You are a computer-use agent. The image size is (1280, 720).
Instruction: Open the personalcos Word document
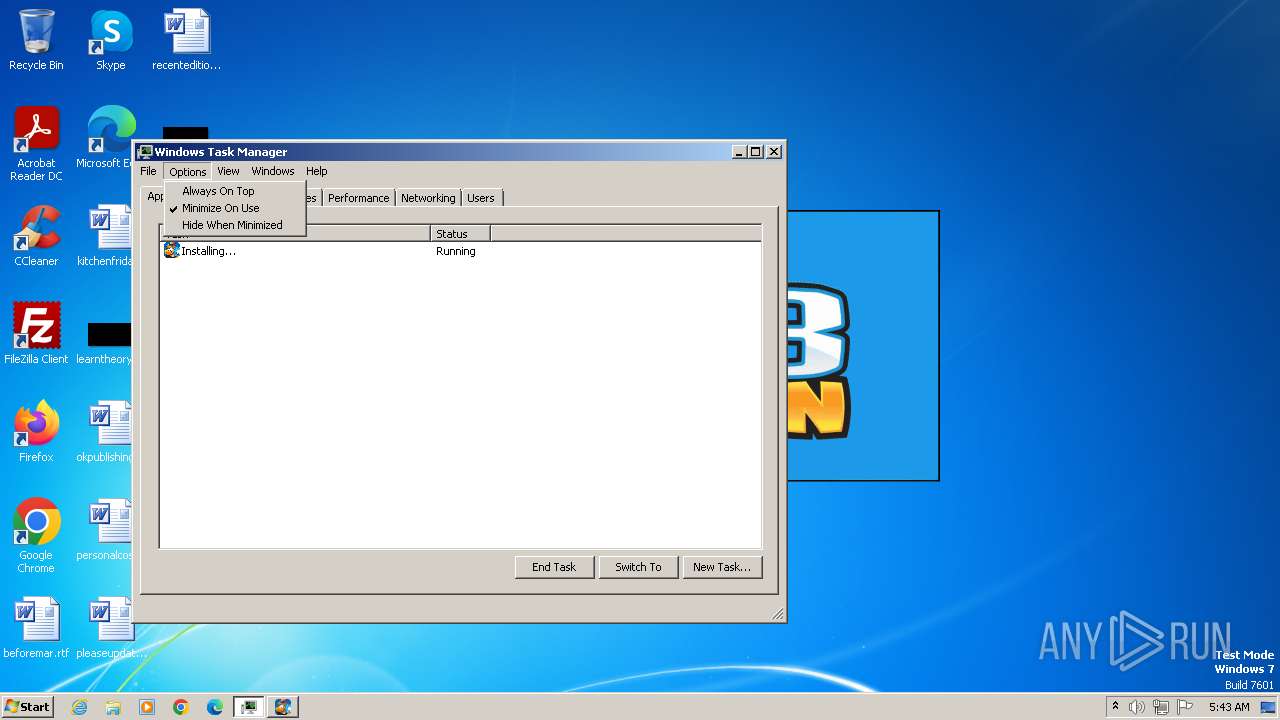tap(108, 530)
